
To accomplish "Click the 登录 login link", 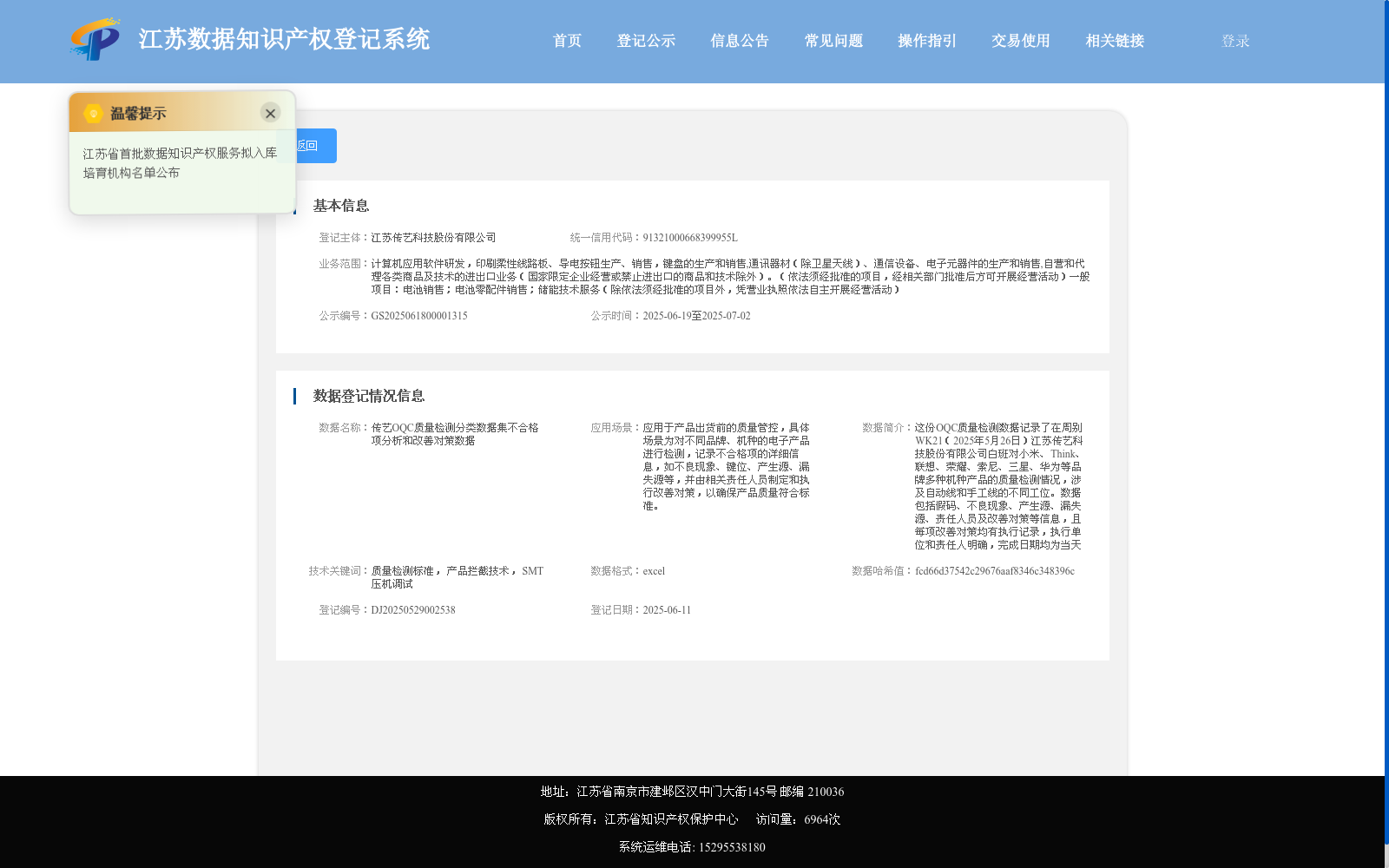I will tap(1235, 41).
